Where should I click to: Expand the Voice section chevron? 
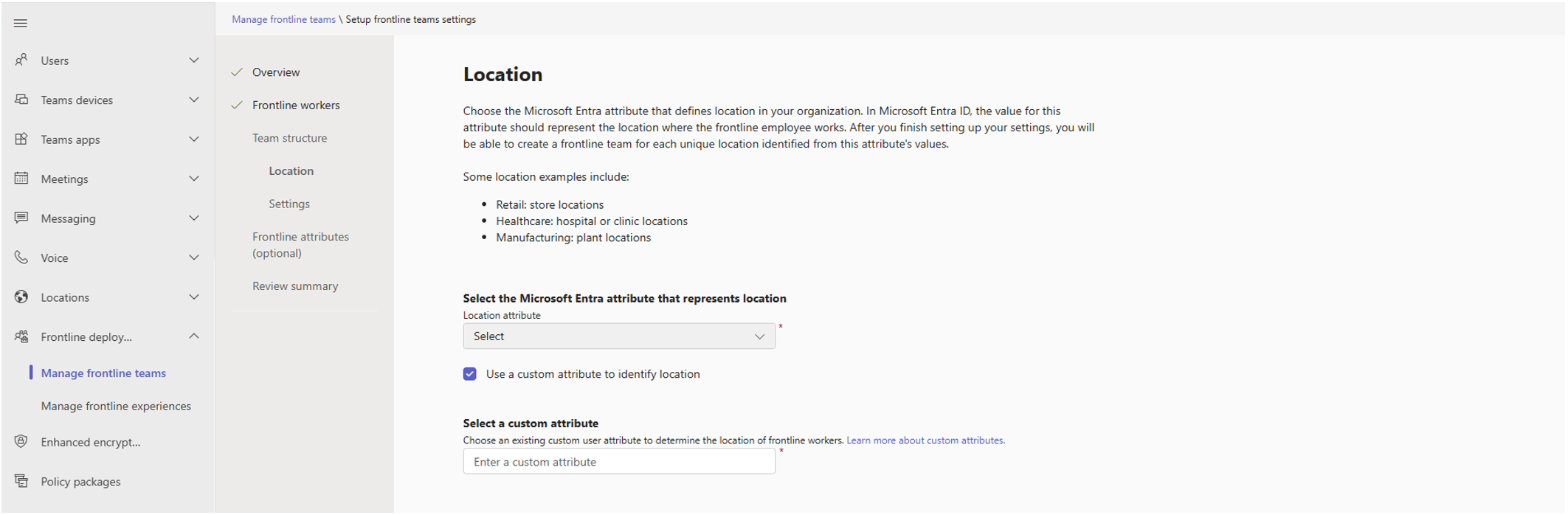[x=194, y=257]
